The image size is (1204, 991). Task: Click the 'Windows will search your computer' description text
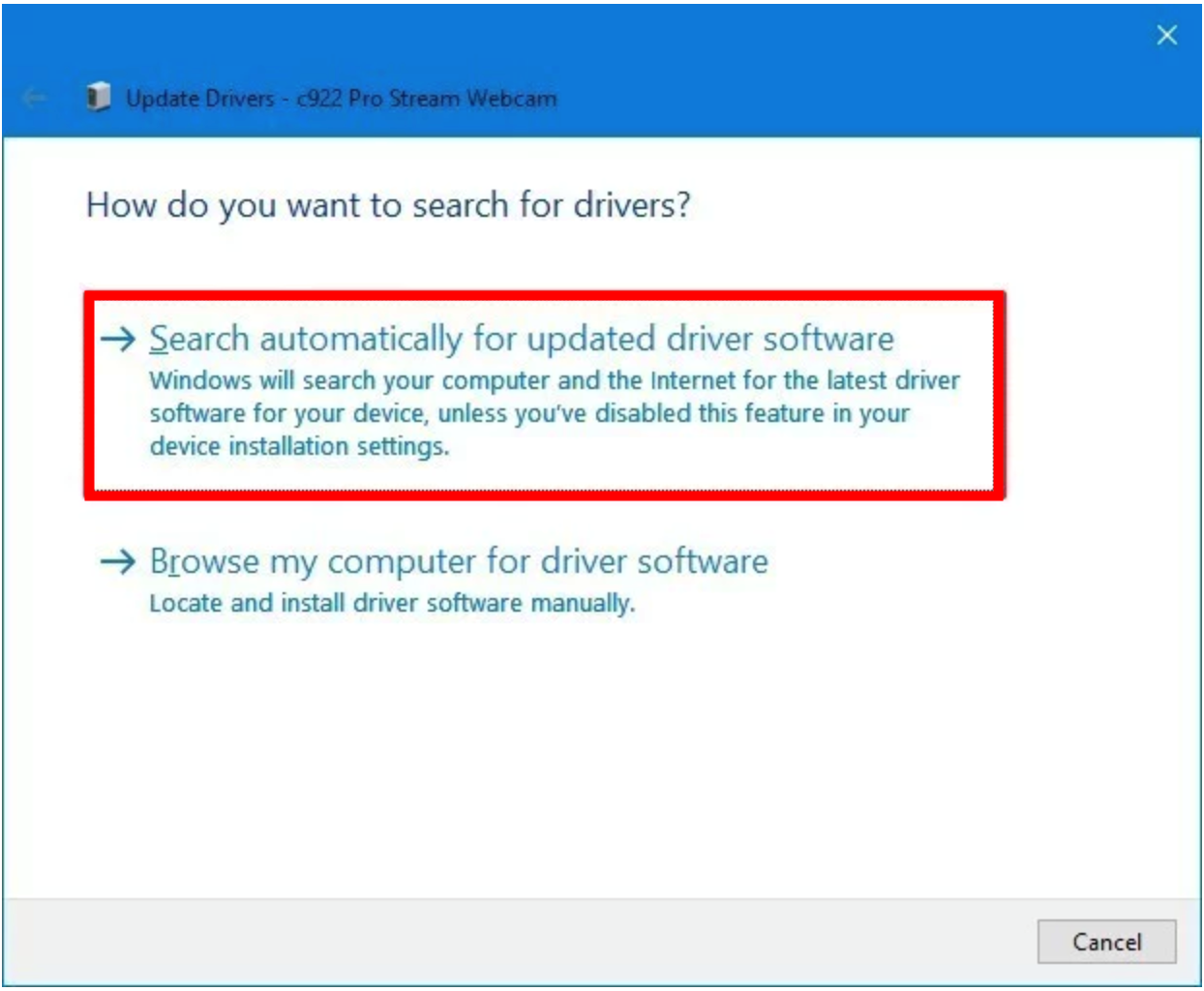555,413
